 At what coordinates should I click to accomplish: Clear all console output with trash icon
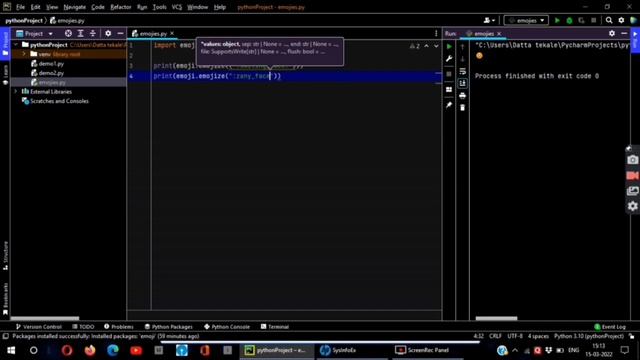[x=462, y=108]
